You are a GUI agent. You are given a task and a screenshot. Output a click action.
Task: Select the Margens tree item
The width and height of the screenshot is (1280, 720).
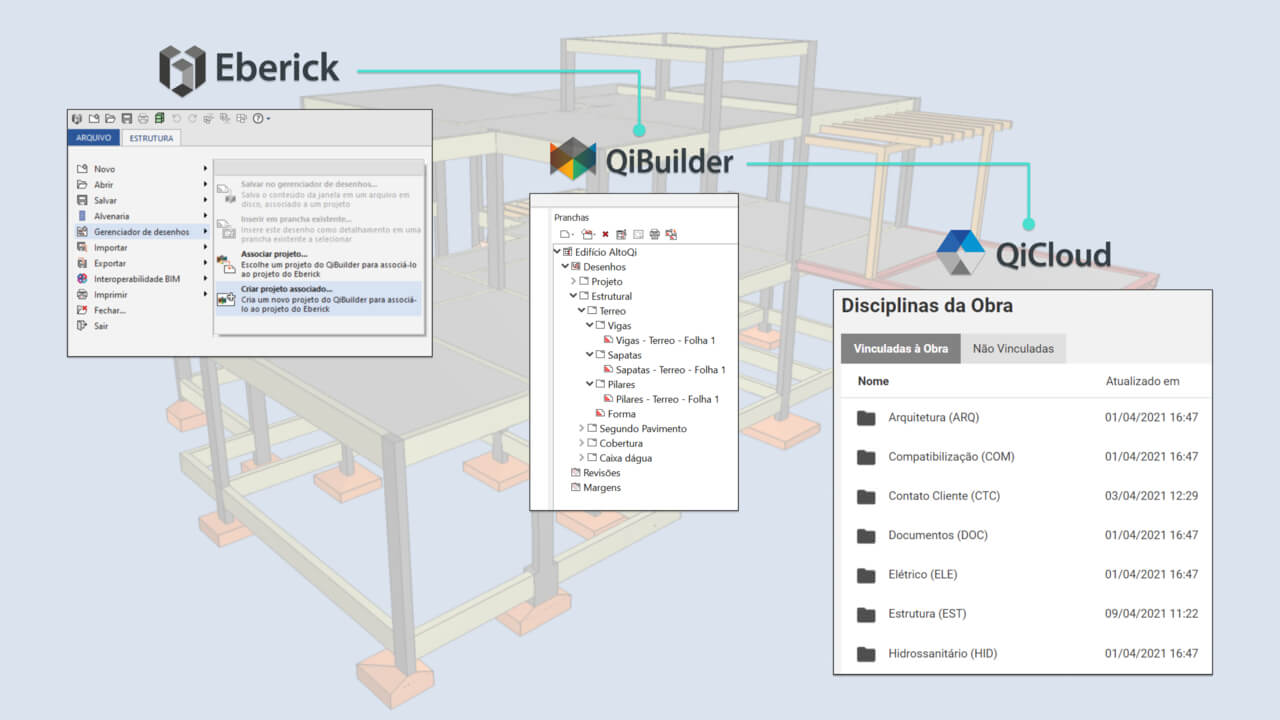click(x=595, y=487)
